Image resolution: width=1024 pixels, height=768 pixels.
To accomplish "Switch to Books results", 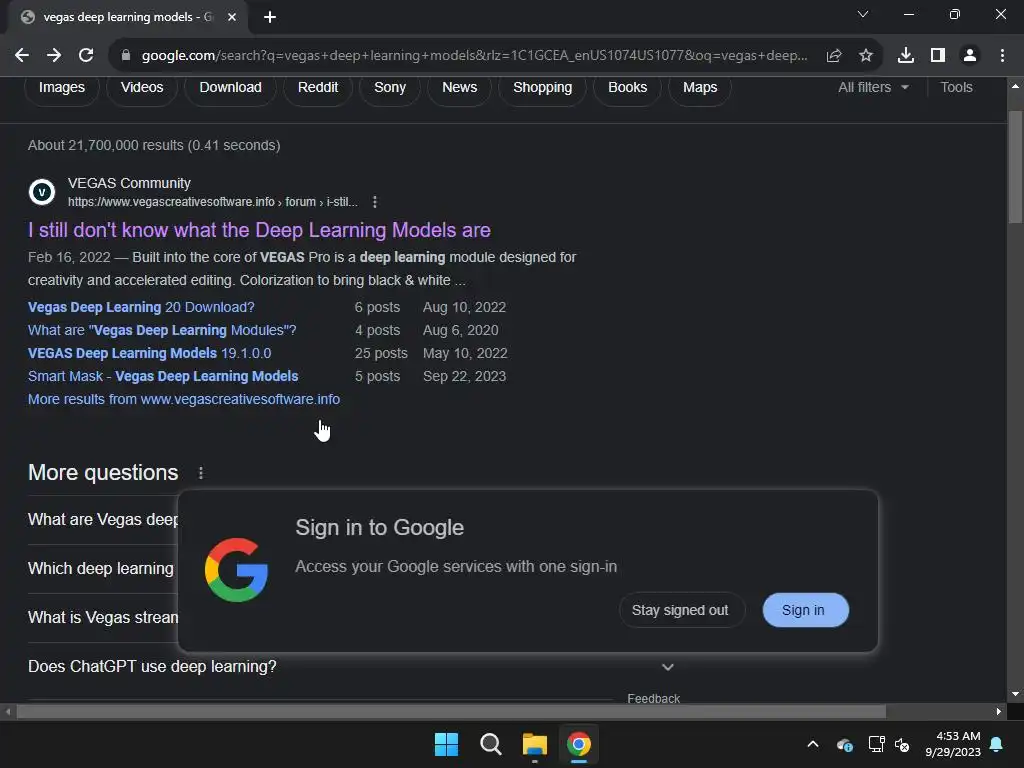I will point(628,88).
